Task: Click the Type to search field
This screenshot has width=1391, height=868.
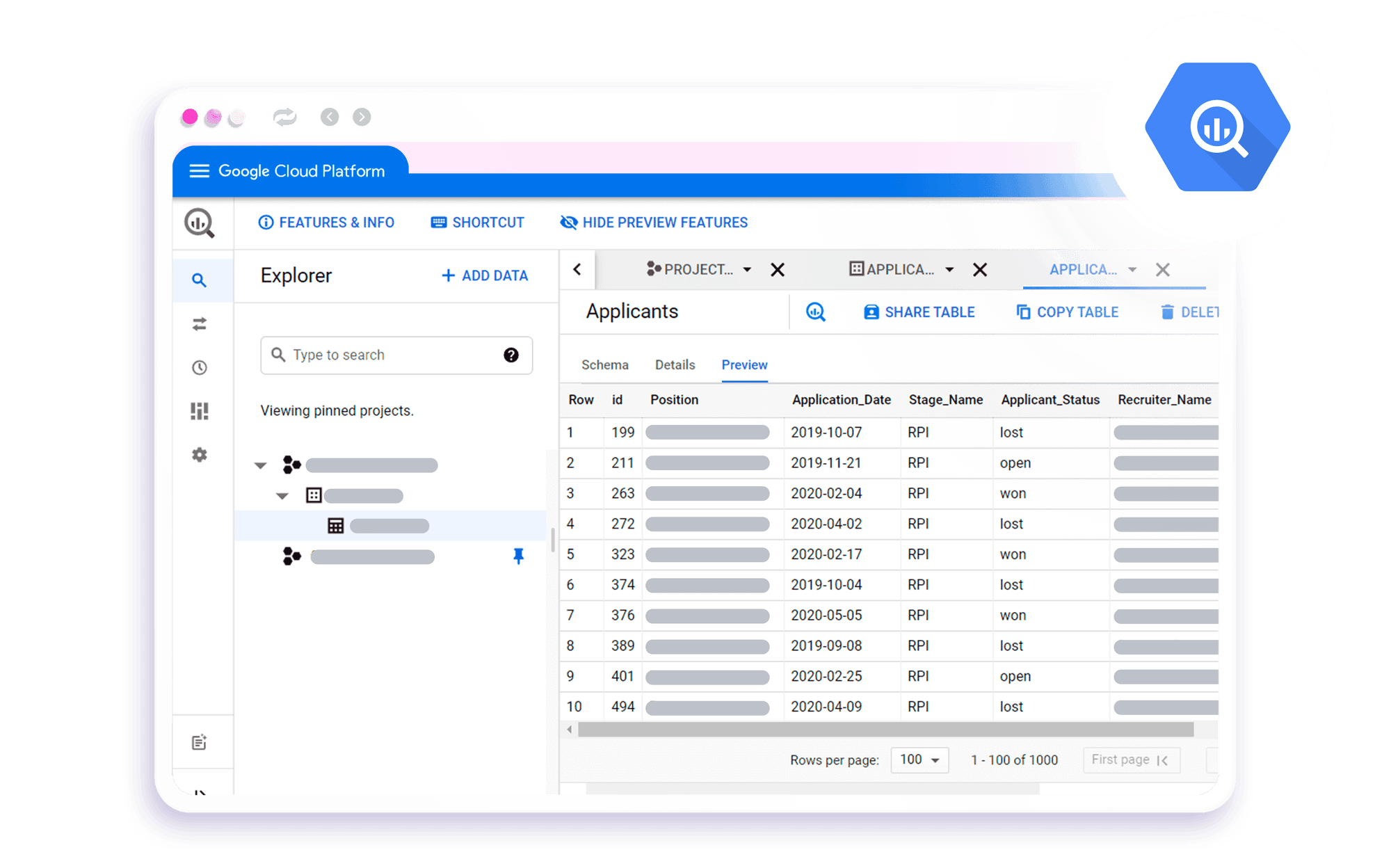Action: (396, 355)
